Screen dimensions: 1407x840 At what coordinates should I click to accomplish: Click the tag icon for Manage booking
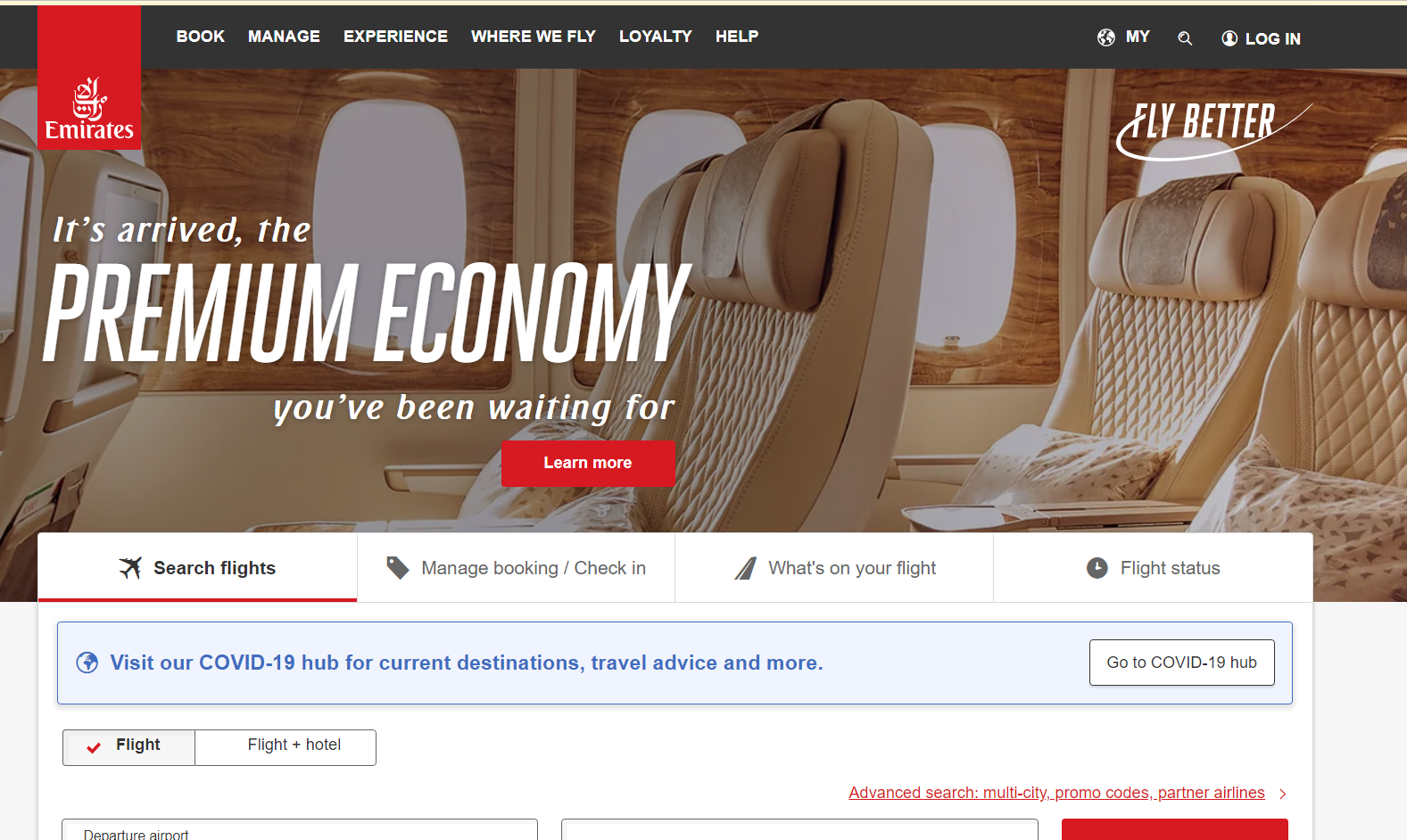[398, 568]
